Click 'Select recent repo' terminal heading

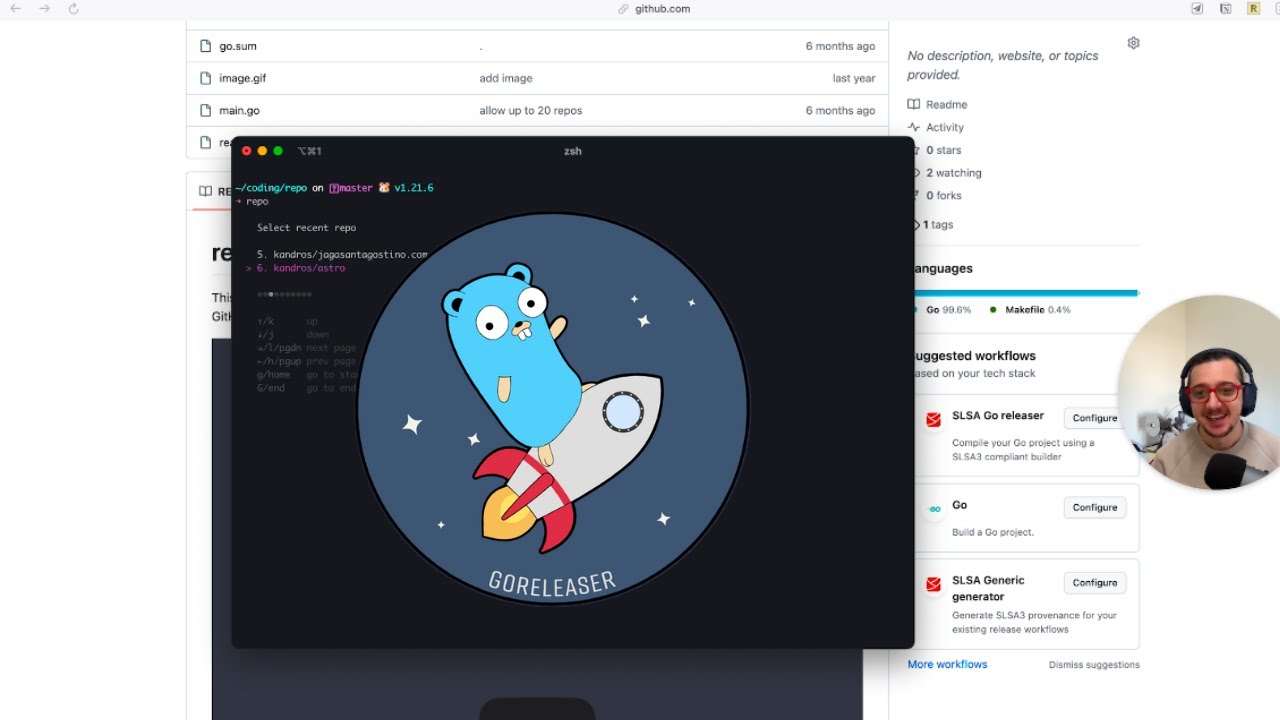306,228
